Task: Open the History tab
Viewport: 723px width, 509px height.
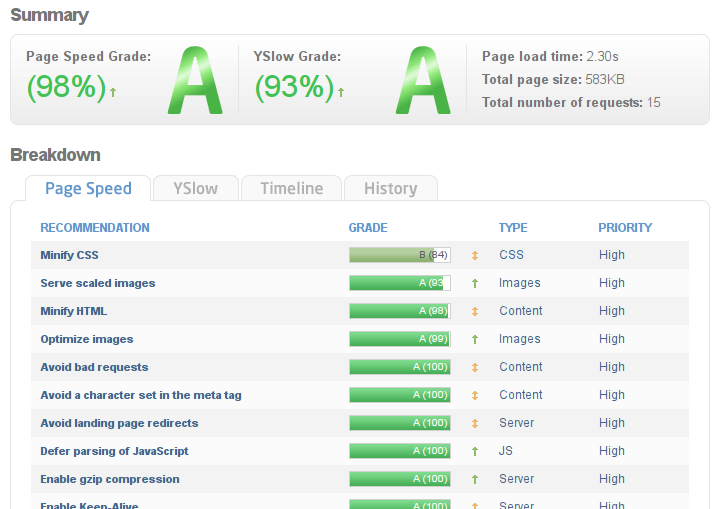Action: pyautogui.click(x=391, y=188)
